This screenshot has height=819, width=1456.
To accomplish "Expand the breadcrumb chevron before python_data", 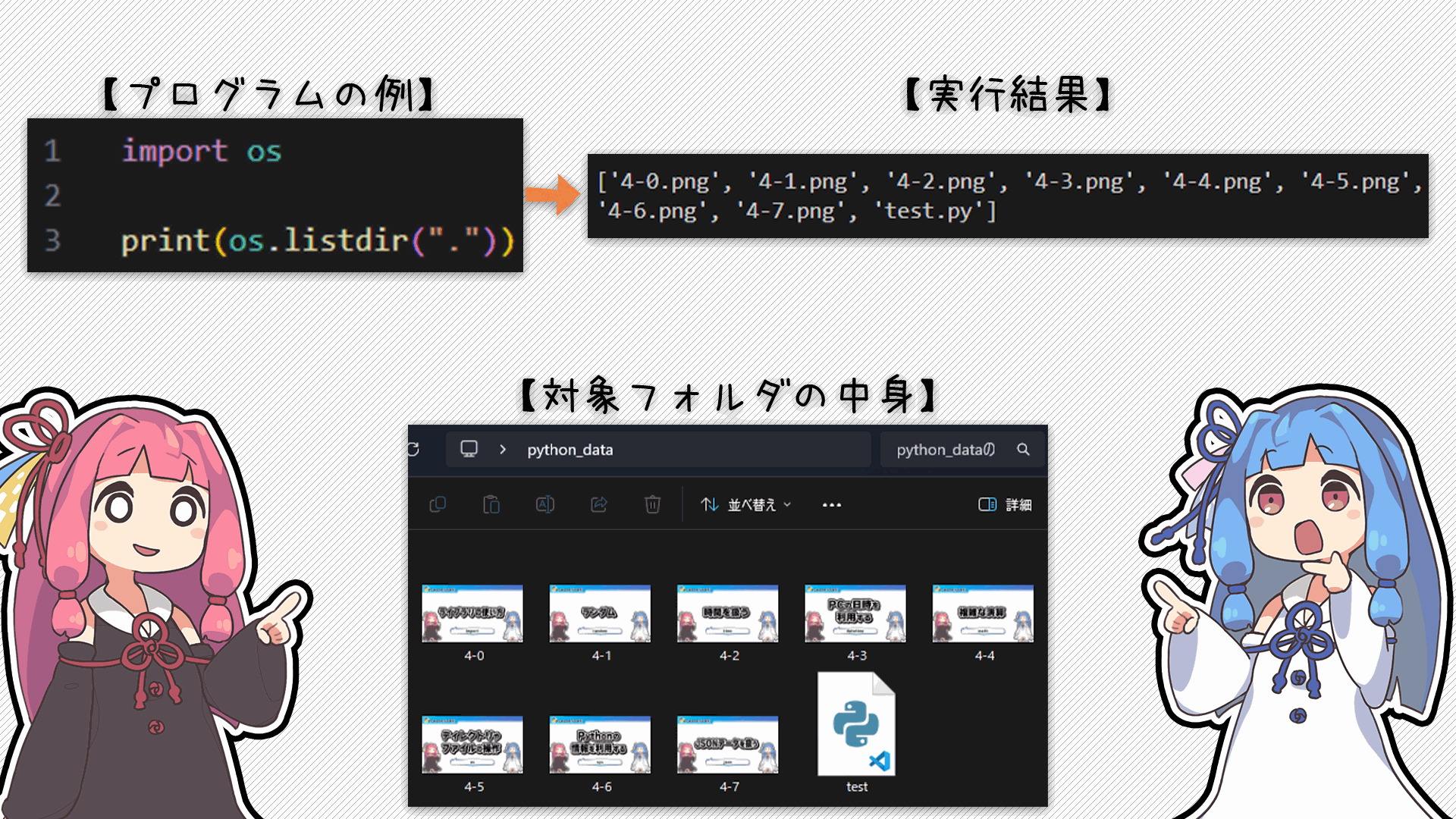I will click(503, 449).
